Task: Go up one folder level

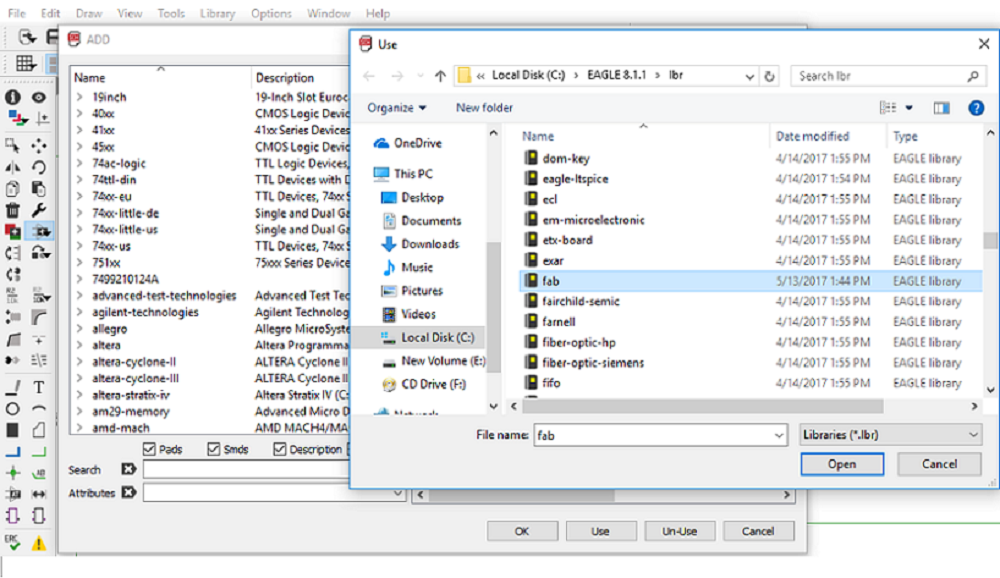Action: pyautogui.click(x=440, y=76)
